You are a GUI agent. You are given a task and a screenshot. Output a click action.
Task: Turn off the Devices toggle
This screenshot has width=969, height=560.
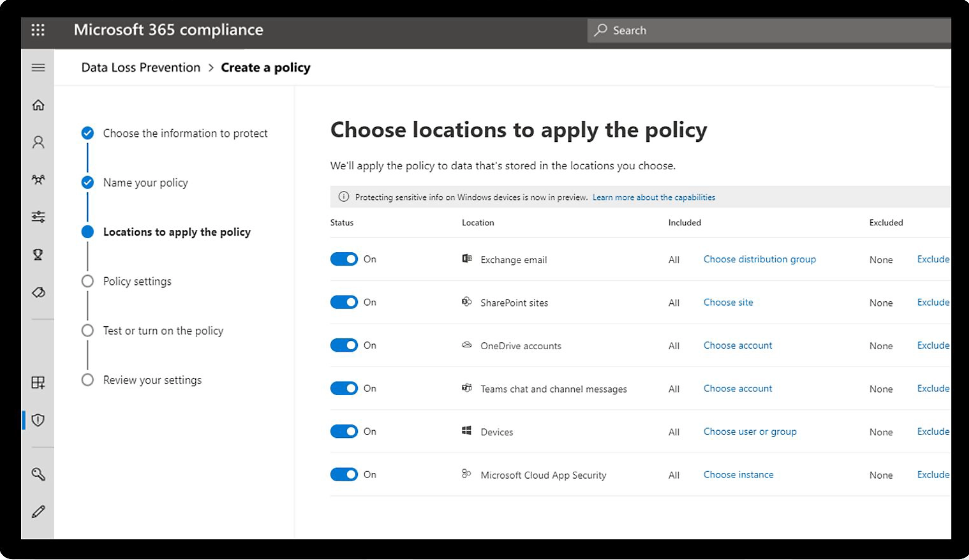pos(344,431)
